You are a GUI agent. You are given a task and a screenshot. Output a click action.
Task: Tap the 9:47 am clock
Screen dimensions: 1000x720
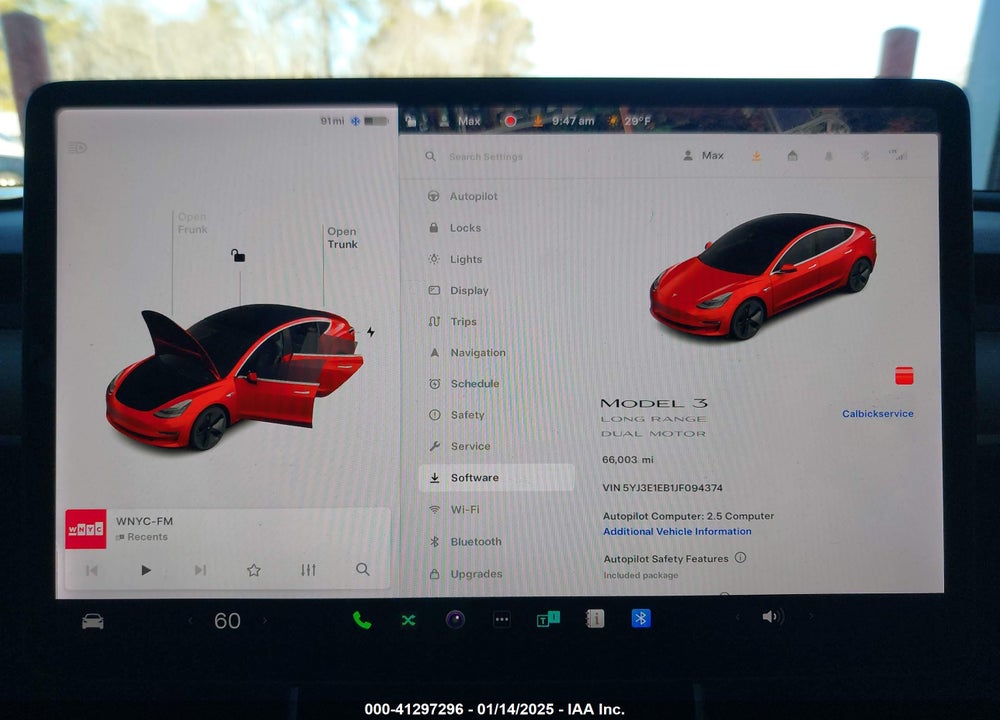tap(573, 121)
